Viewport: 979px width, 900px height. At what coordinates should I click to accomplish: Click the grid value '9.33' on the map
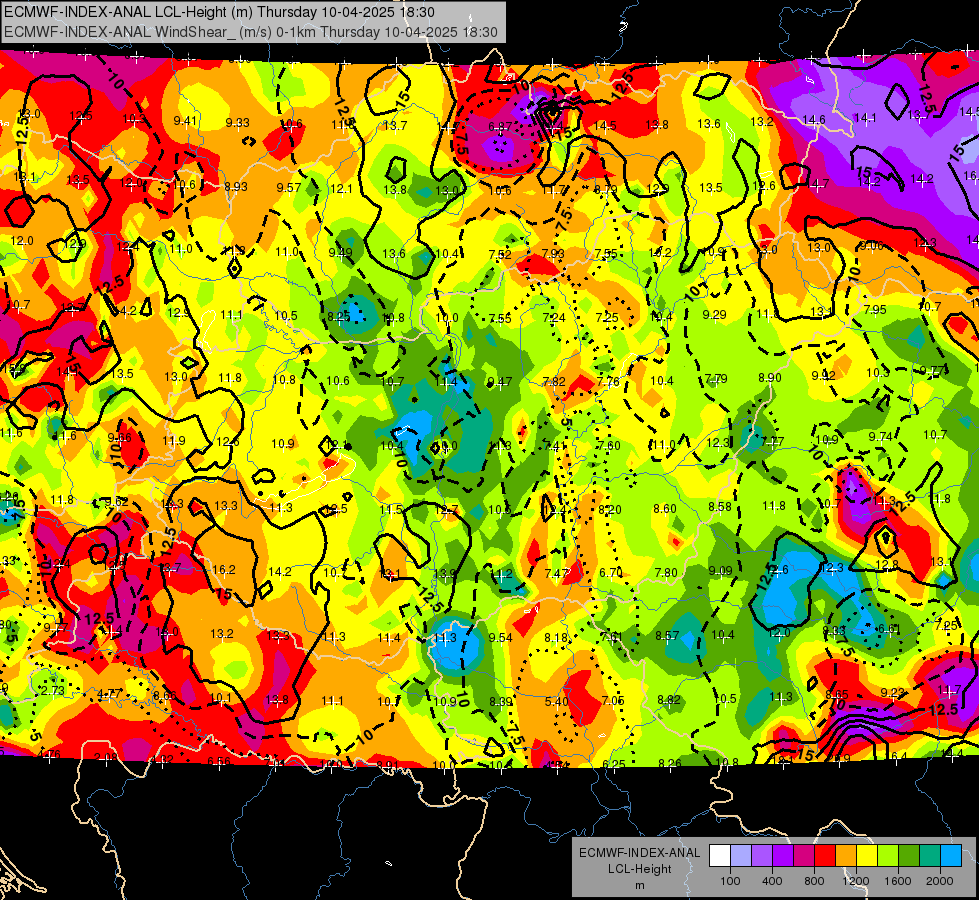237,123
